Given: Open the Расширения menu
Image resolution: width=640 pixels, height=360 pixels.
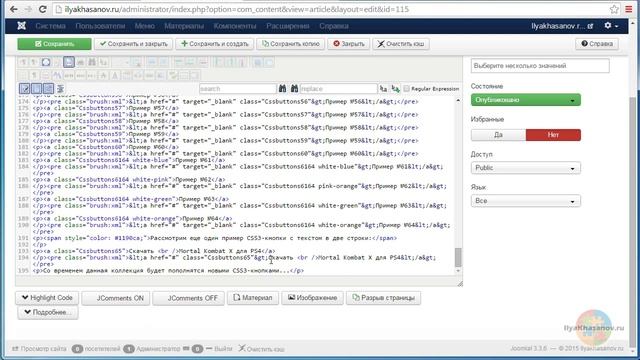Looking at the screenshot, I should [x=288, y=26].
